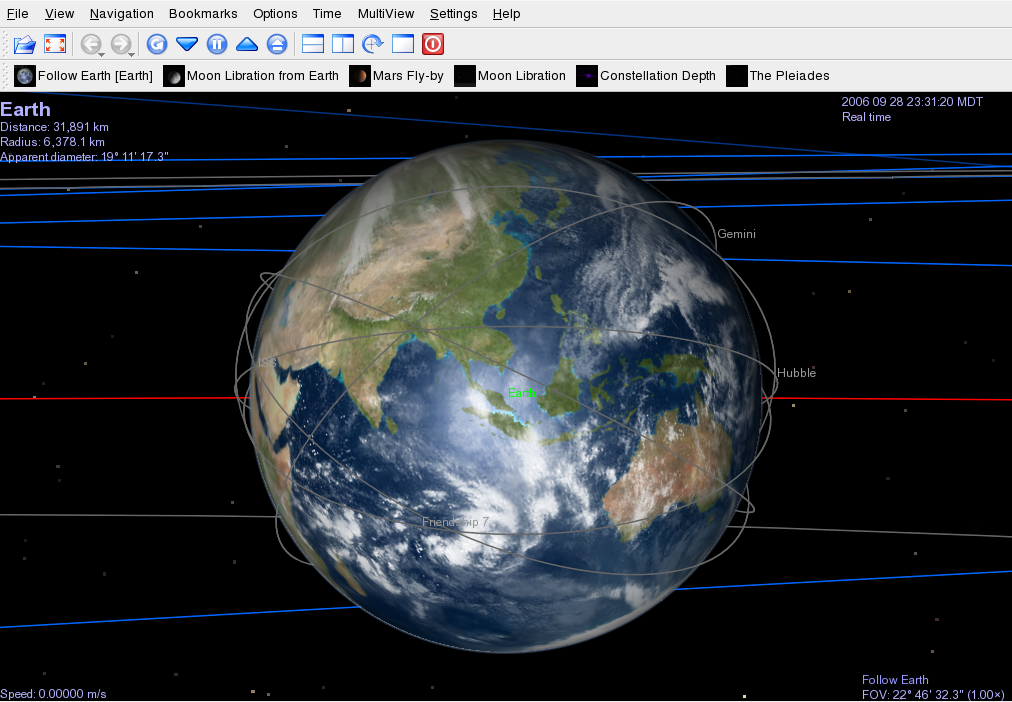Screen dimensions: 1012x702
Task: Click the Open file folder icon
Action: [x=25, y=45]
